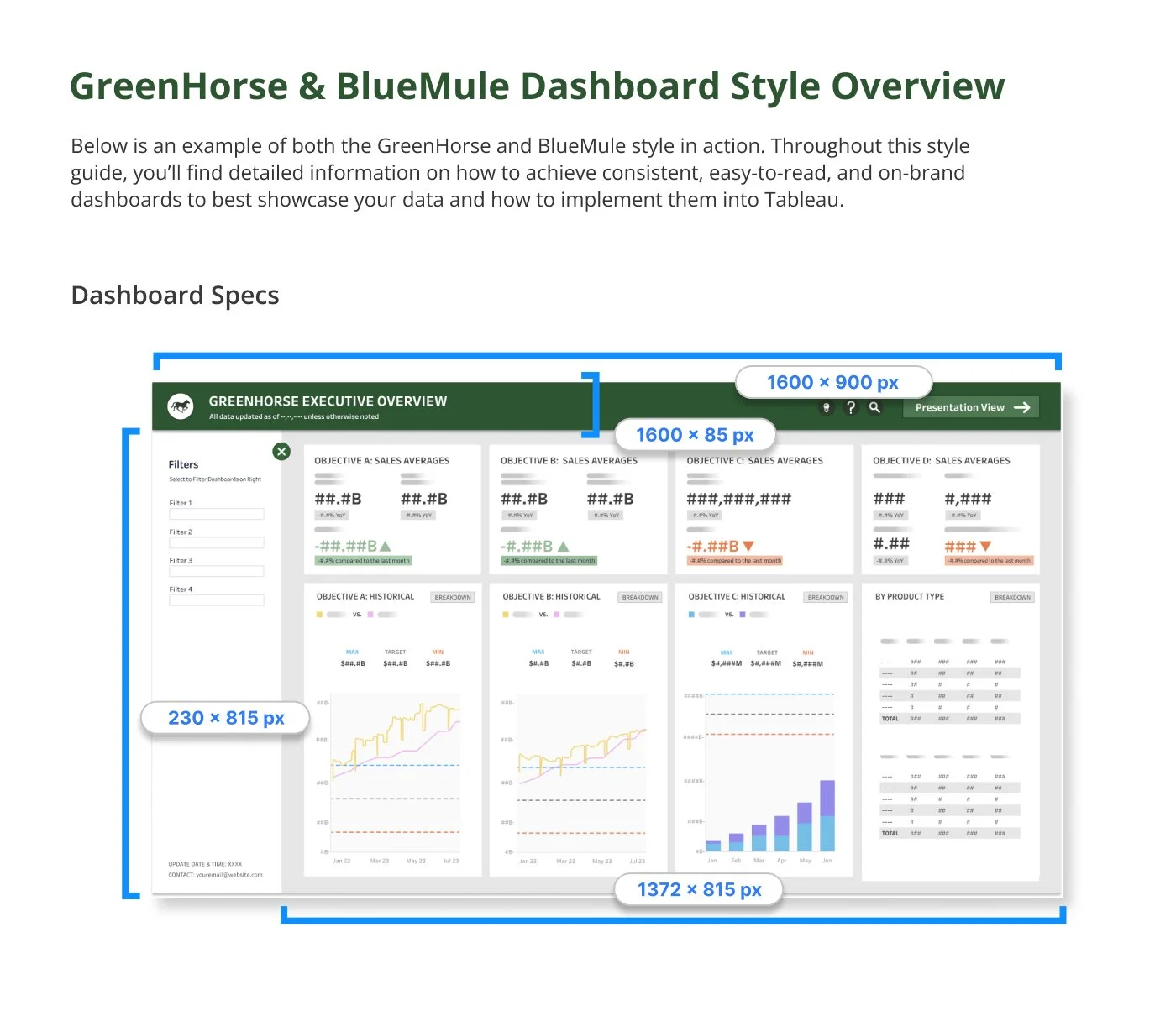Click pink legend swatch in Objective A: Historical
1176x1016 pixels.
coord(370,615)
